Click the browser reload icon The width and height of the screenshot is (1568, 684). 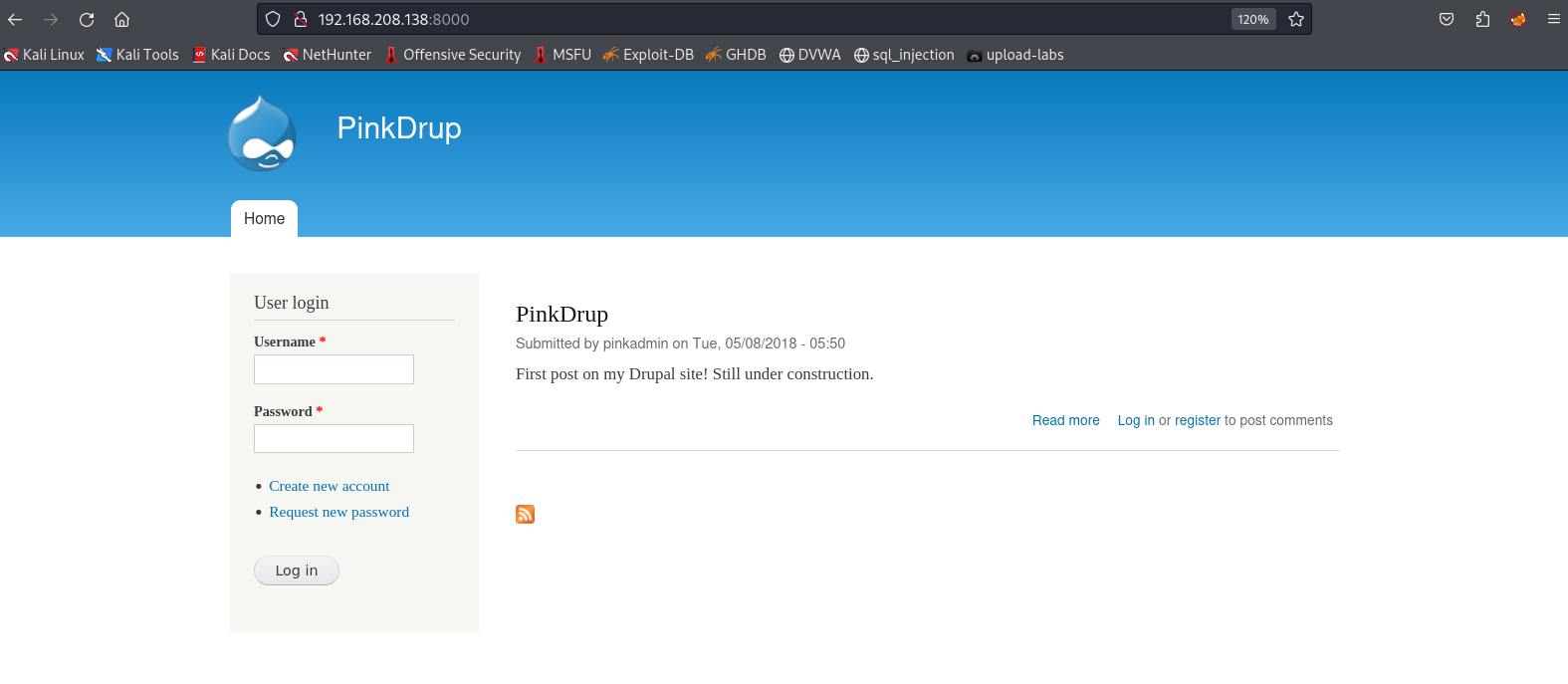[x=87, y=20]
